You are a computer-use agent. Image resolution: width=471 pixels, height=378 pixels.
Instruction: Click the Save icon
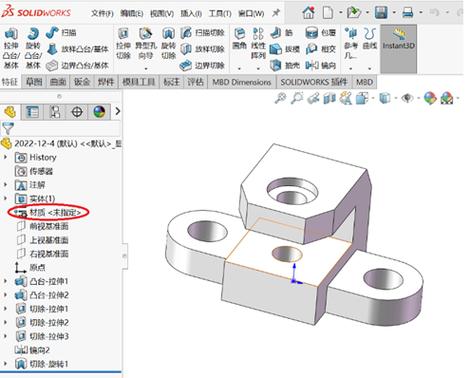(381, 13)
